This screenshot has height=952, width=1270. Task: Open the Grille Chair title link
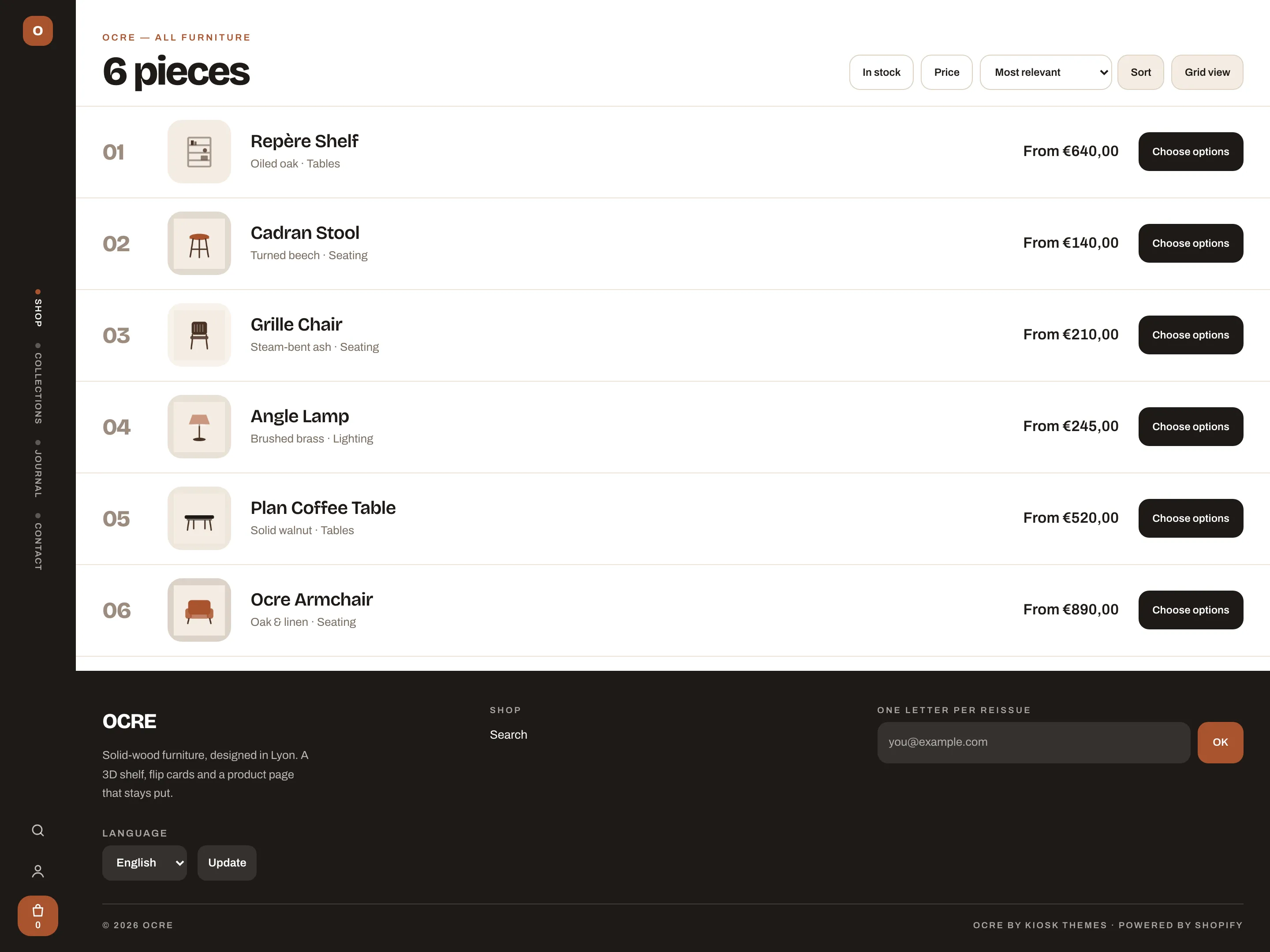pyautogui.click(x=296, y=325)
